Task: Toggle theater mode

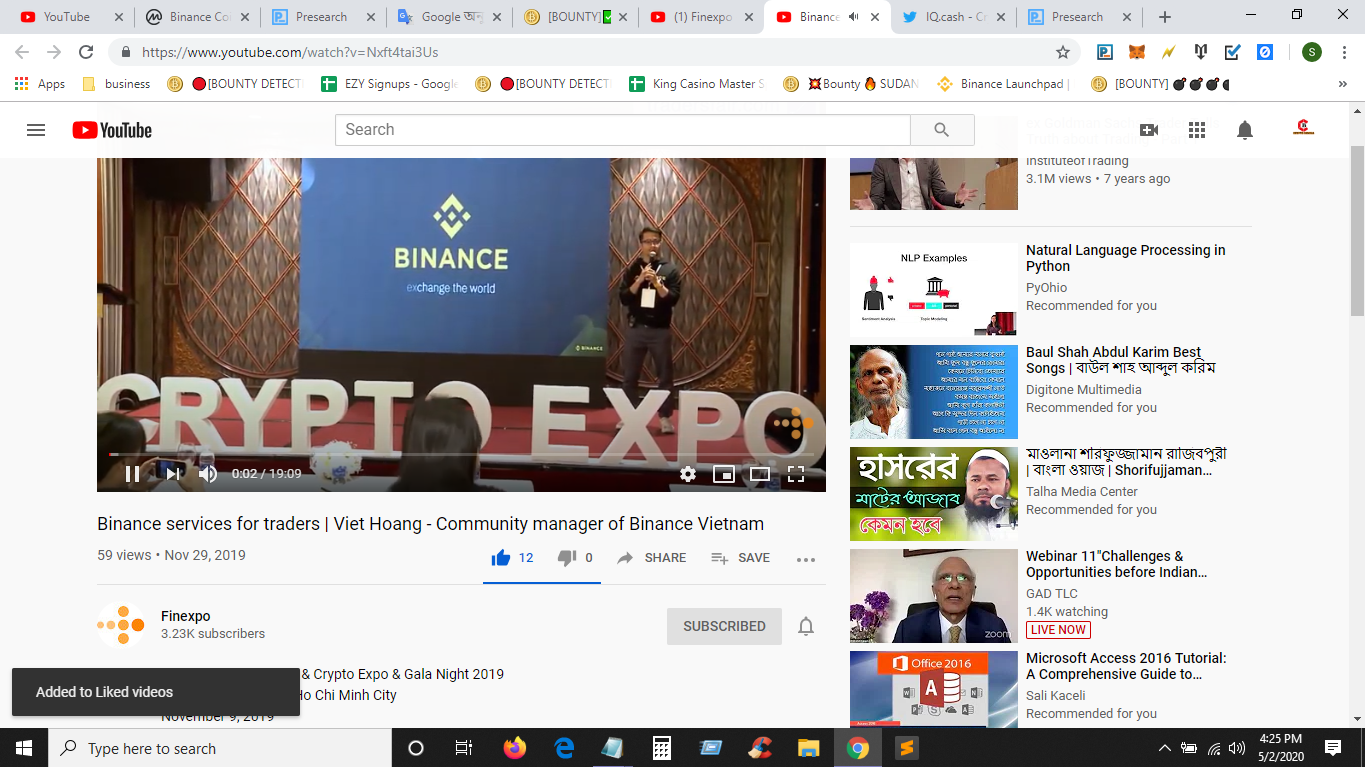Action: pos(760,474)
